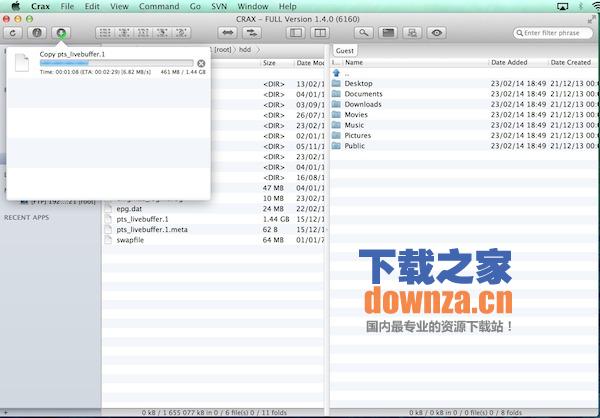Open the Go menu
This screenshot has height=418, width=600.
tap(195, 7)
